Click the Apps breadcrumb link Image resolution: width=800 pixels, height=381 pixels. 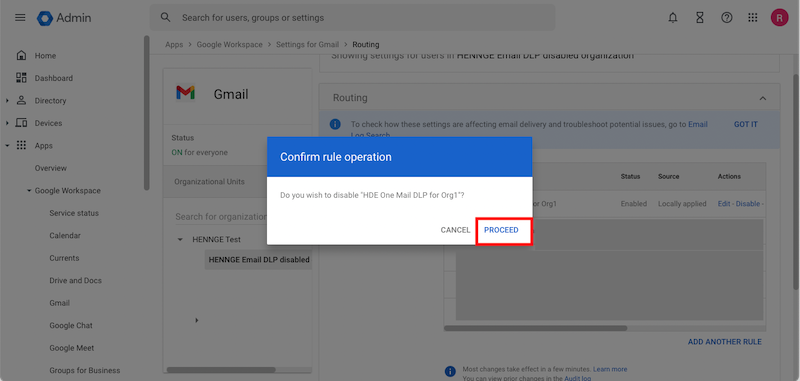tap(174, 44)
